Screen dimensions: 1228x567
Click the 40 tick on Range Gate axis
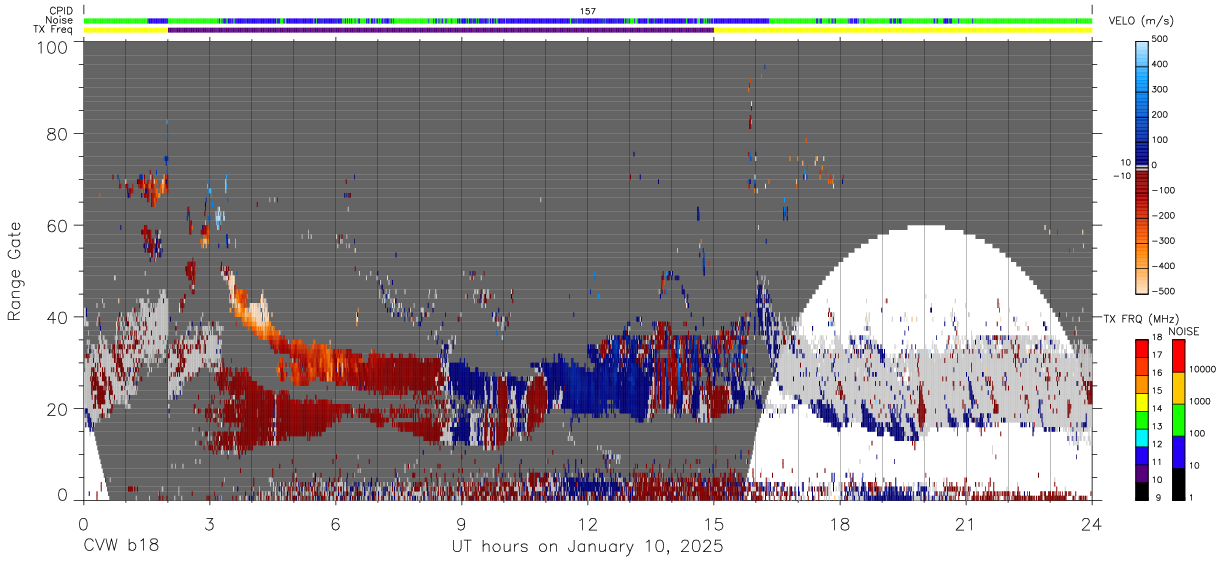[59, 317]
